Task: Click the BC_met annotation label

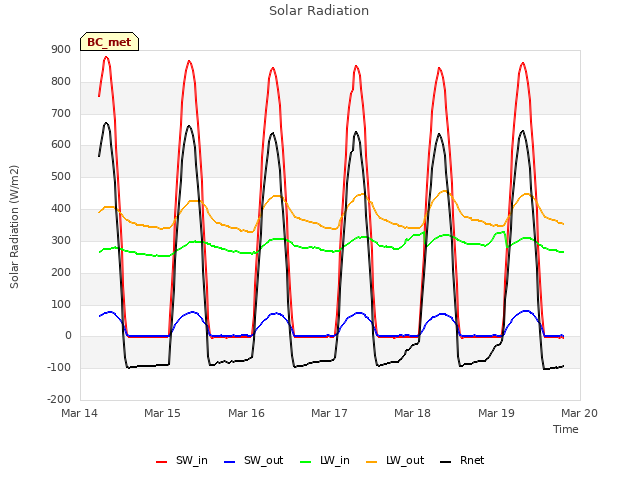Action: point(109,42)
